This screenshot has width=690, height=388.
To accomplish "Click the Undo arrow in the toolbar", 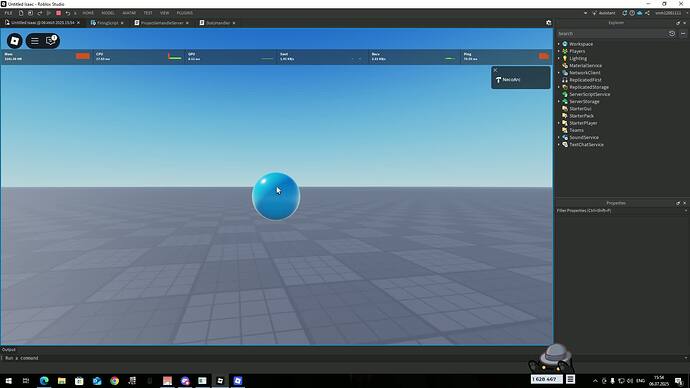I will click(68, 13).
